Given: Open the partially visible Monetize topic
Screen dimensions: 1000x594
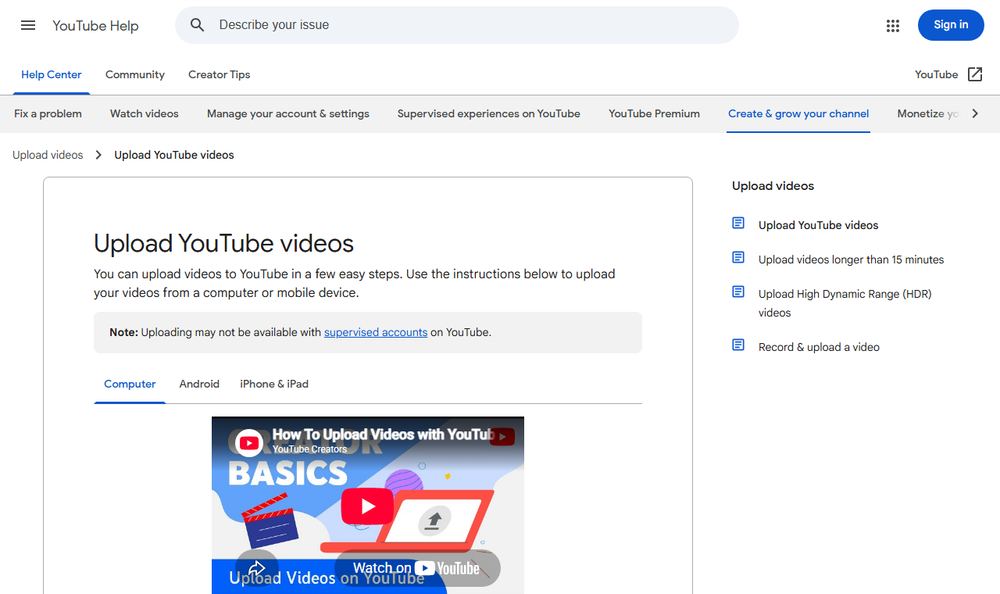Looking at the screenshot, I should (x=927, y=114).
